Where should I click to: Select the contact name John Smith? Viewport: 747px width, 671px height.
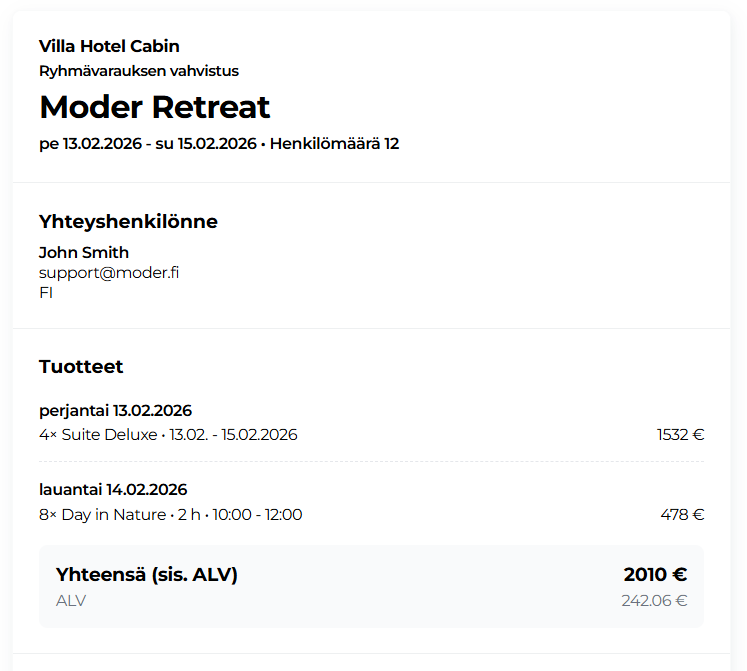tap(84, 252)
